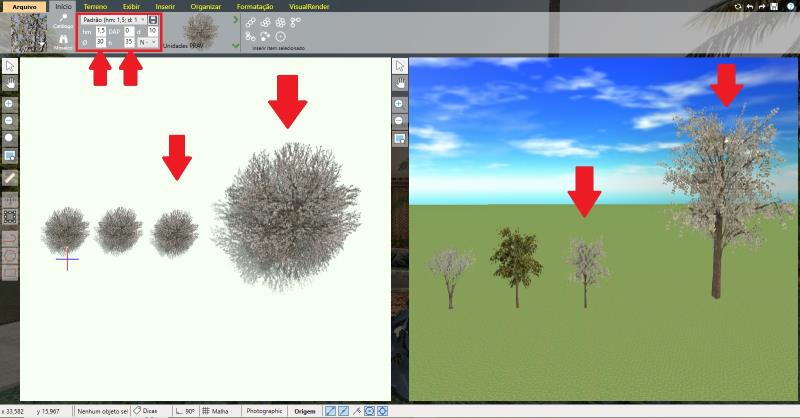
Task: Click the help question mark icon
Action: click(791, 6)
